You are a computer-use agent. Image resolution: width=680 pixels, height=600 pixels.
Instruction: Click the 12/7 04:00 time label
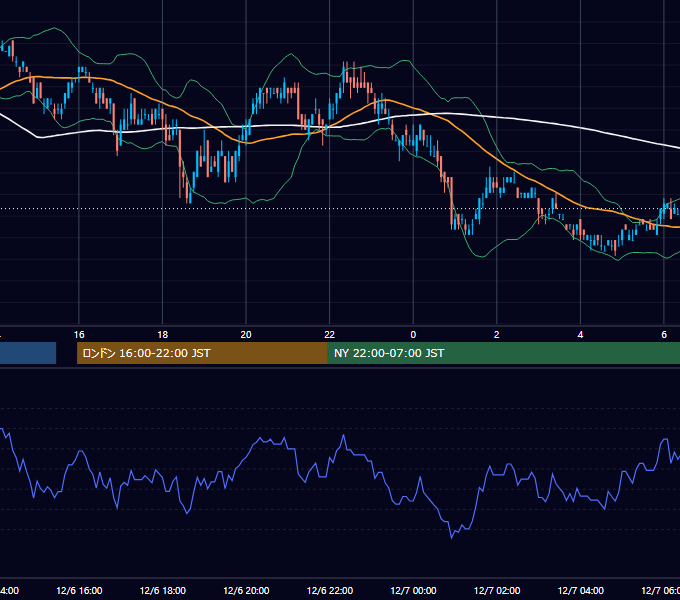coord(581,590)
